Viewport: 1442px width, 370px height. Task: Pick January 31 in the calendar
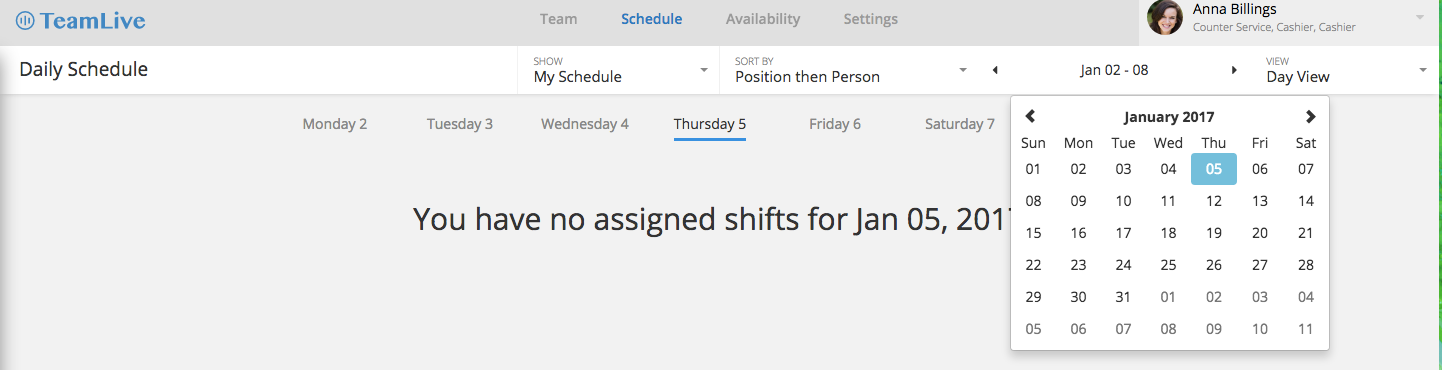(x=1123, y=297)
